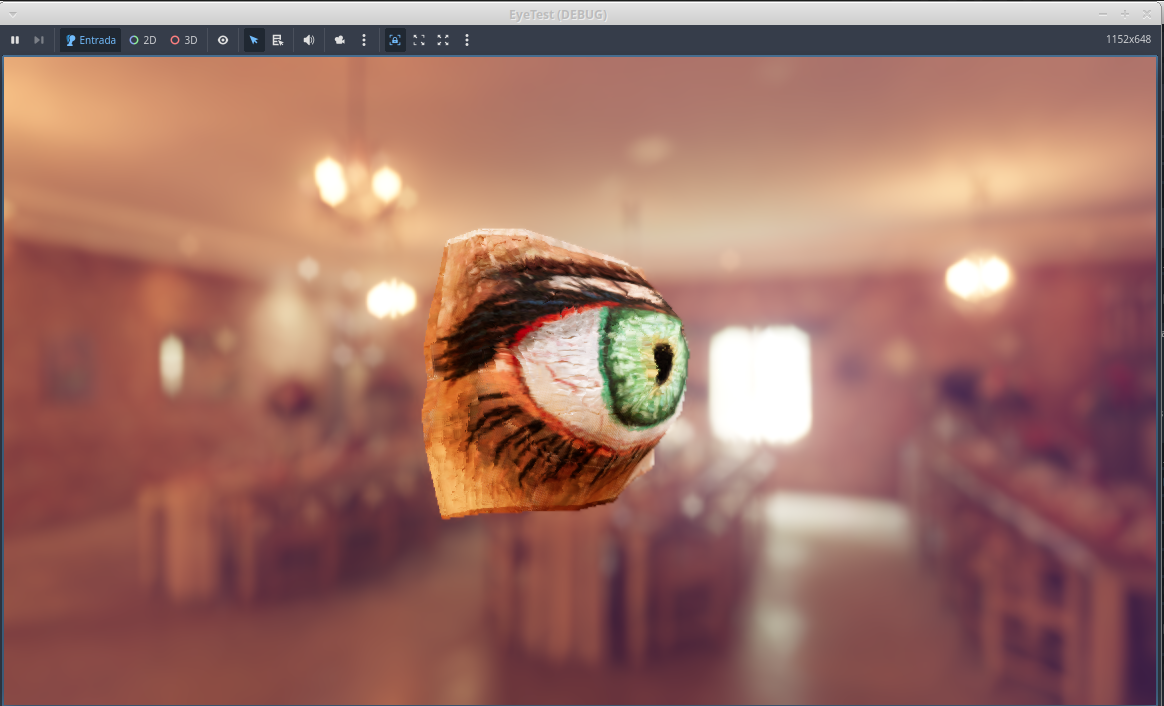The image size is (1164, 706).
Task: Open camera override options menu
Action: [364, 40]
